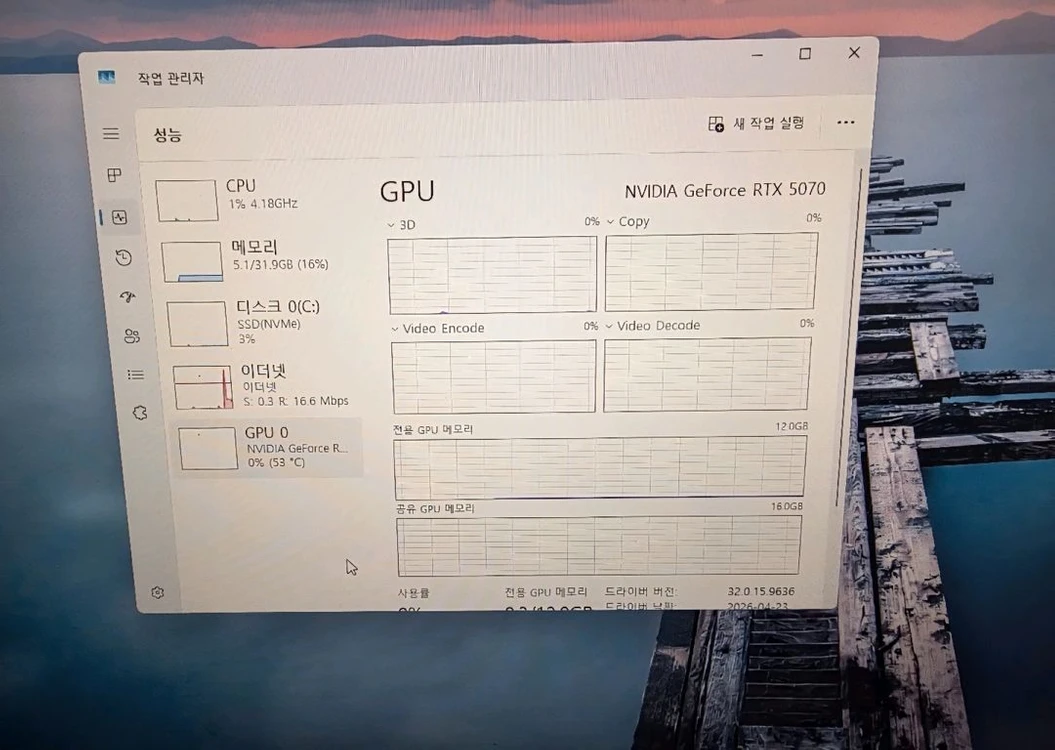The image size is (1055, 750).
Task: Click the SSD(NVMe) disk type text
Action: pyautogui.click(x=269, y=324)
